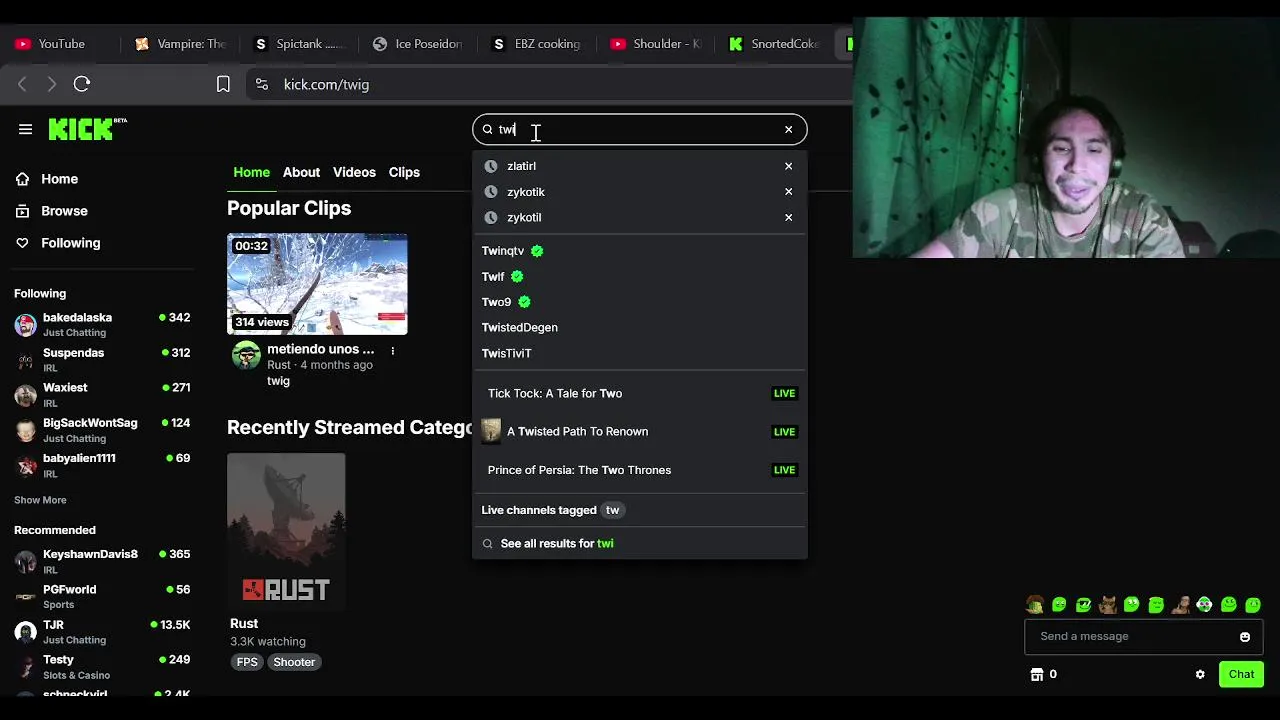Open the hamburger sidebar menu
This screenshot has width=1280, height=720.
pos(25,129)
